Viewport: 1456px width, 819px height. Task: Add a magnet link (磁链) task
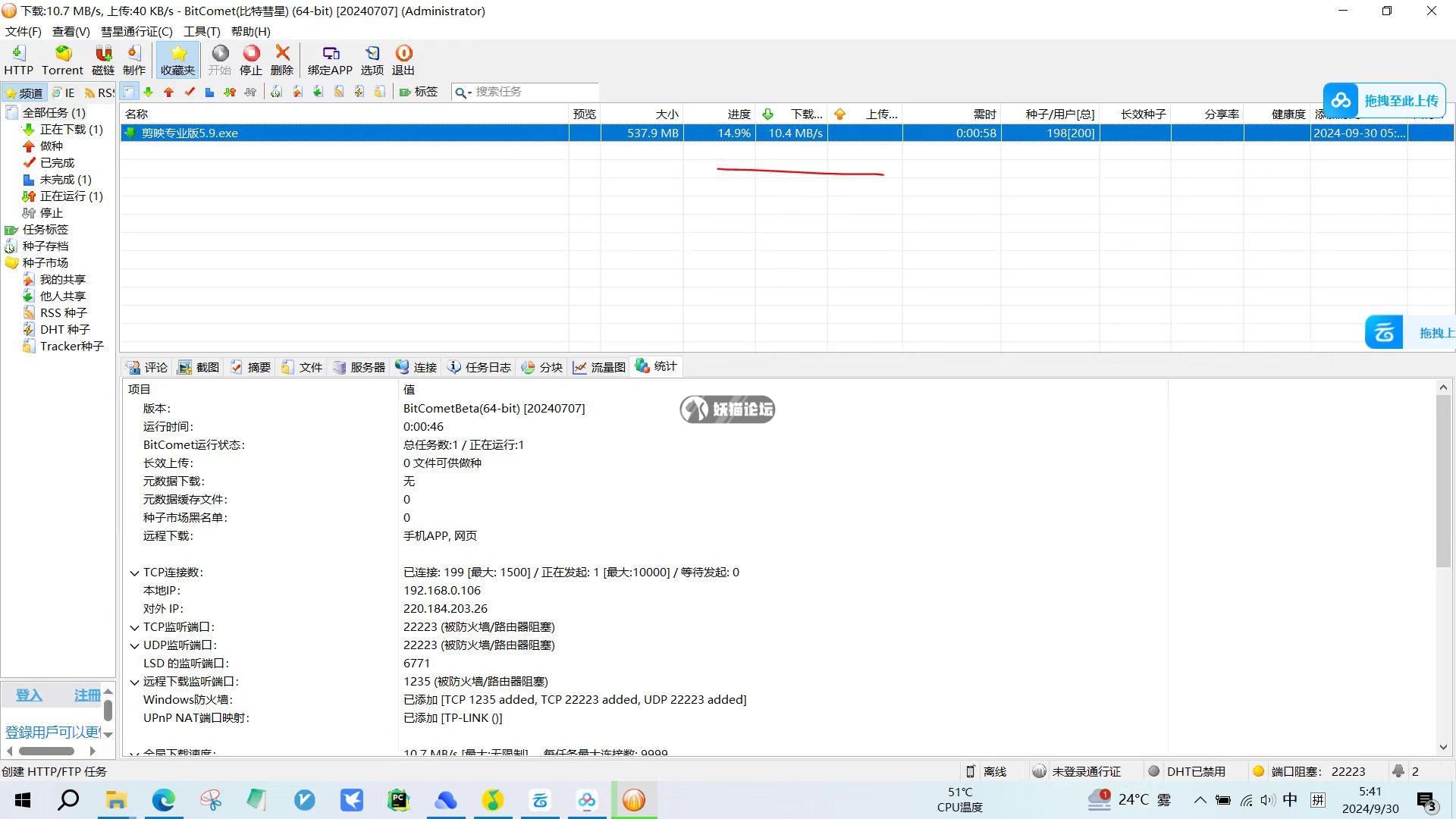(x=103, y=60)
